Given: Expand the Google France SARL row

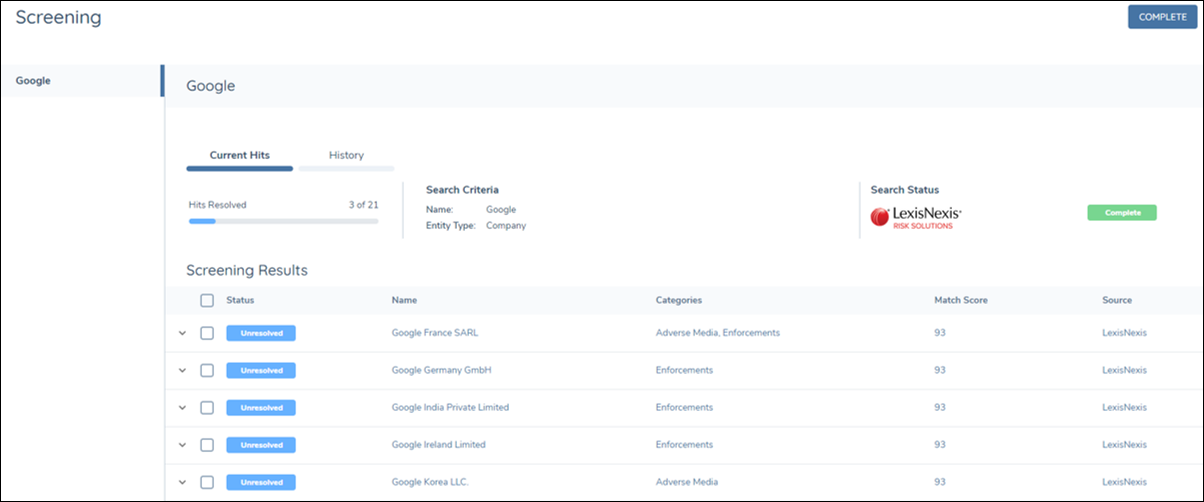Looking at the screenshot, I should tap(182, 333).
